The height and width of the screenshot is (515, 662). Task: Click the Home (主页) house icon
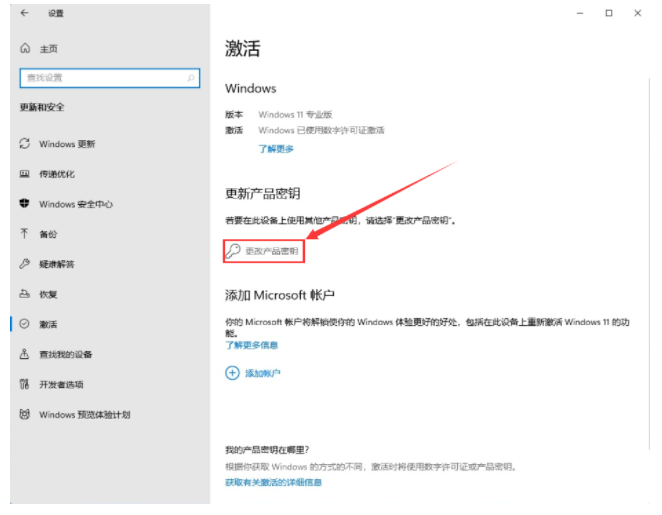[25, 48]
